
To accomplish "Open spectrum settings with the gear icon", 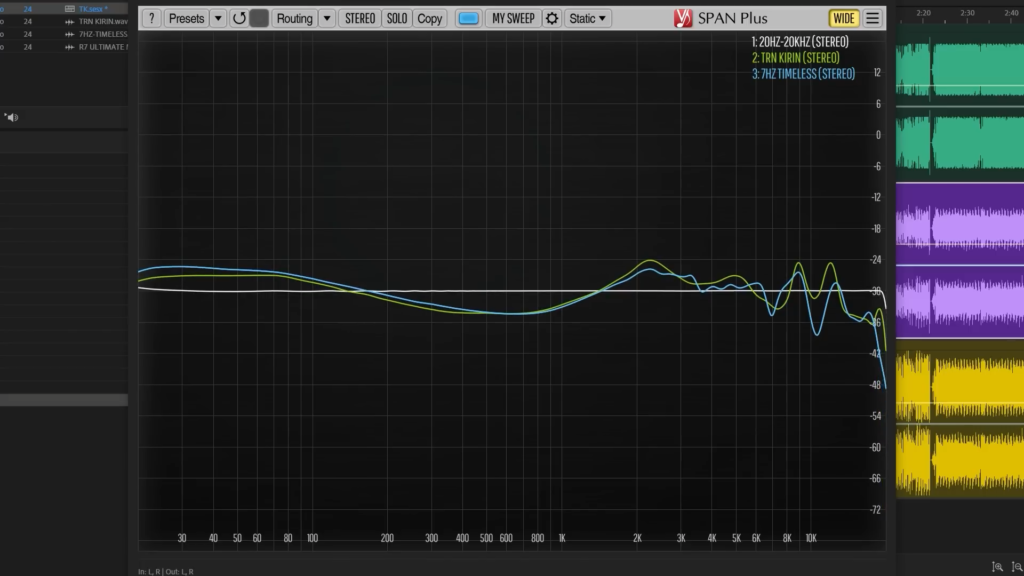I will (552, 18).
